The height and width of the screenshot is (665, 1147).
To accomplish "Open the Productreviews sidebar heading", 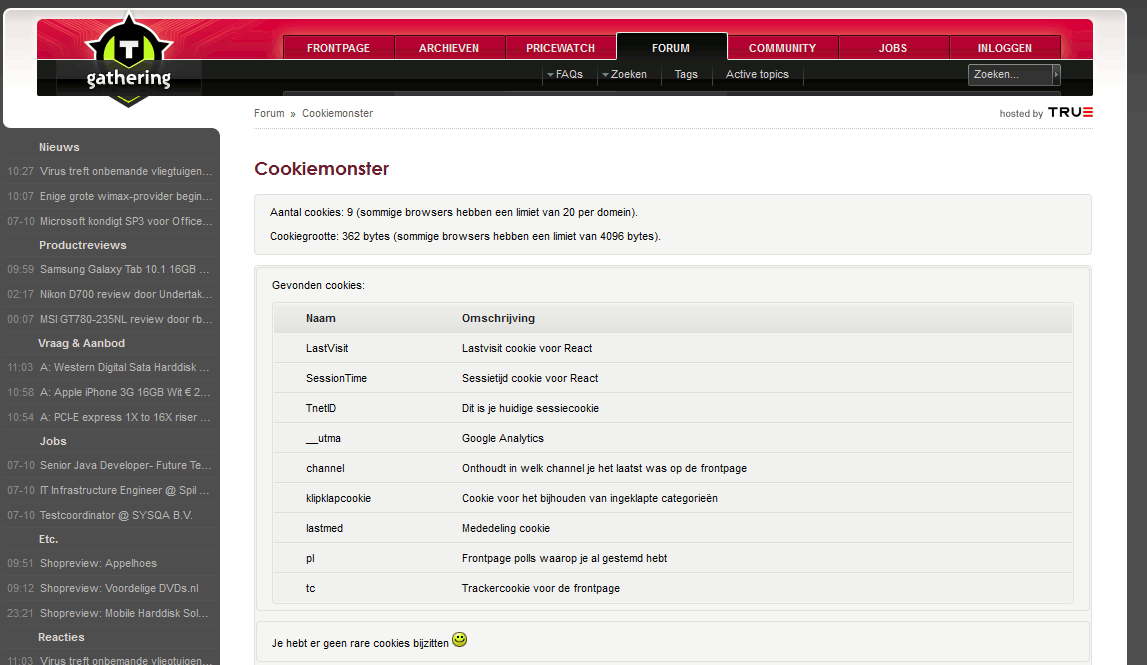I will (83, 245).
